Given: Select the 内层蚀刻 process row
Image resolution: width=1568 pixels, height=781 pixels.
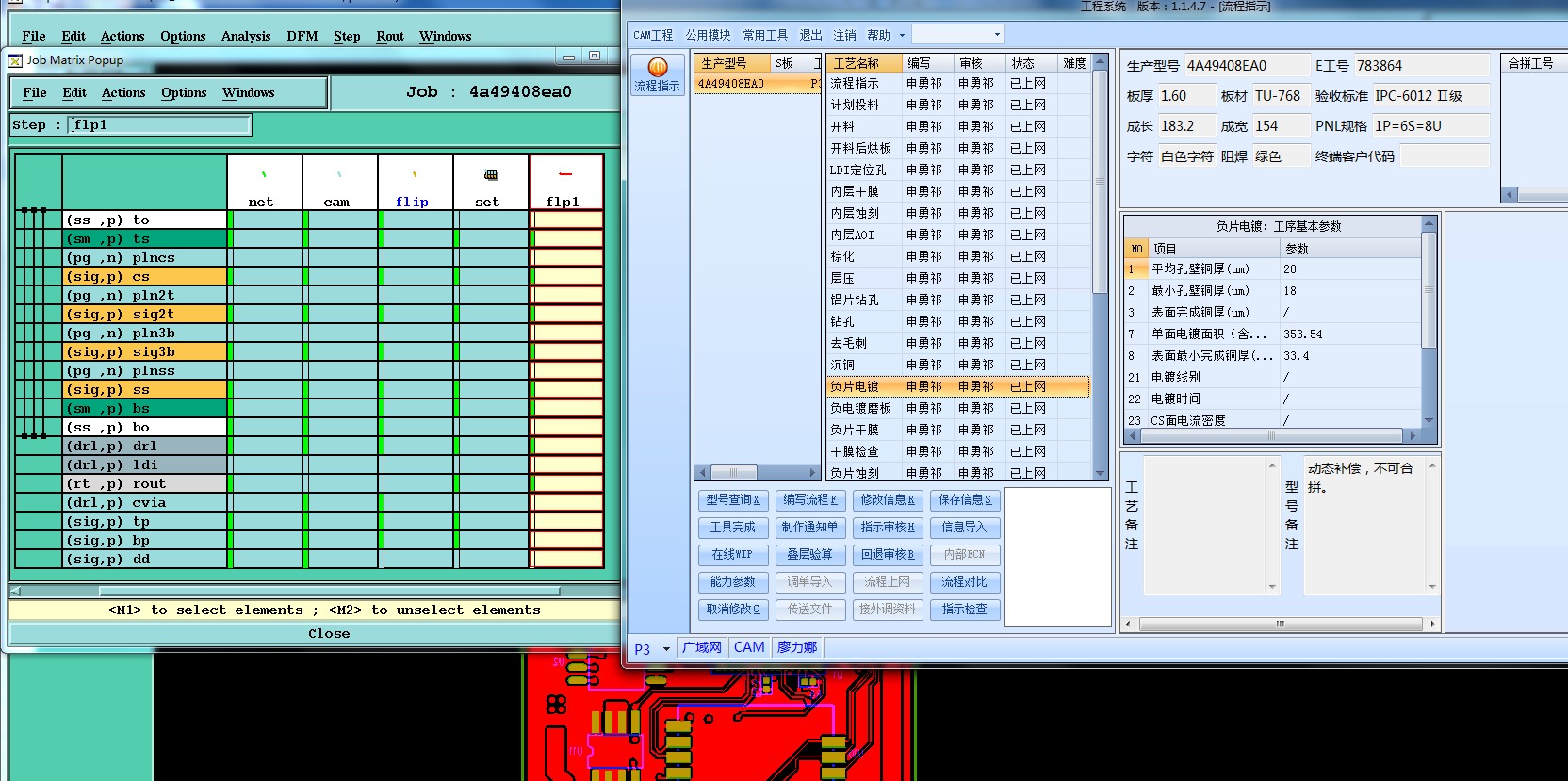Looking at the screenshot, I should [x=958, y=213].
